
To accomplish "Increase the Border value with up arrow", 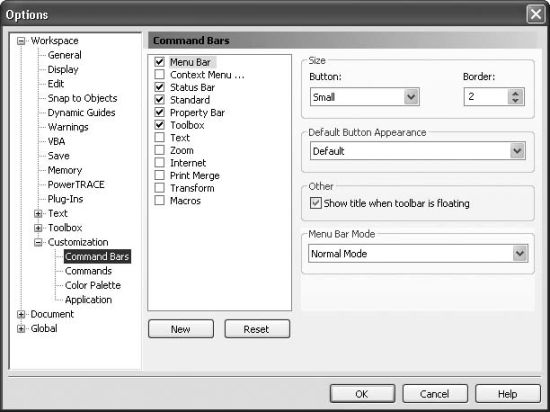I will (515, 93).
